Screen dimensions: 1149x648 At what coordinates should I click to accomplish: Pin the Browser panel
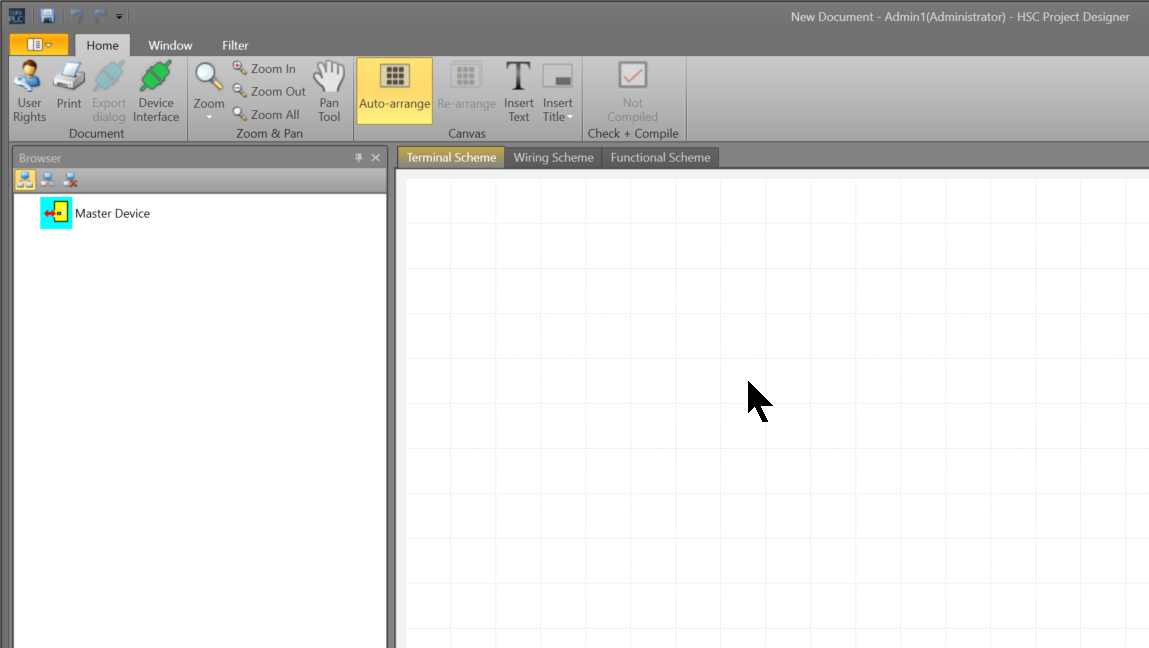[x=358, y=158]
